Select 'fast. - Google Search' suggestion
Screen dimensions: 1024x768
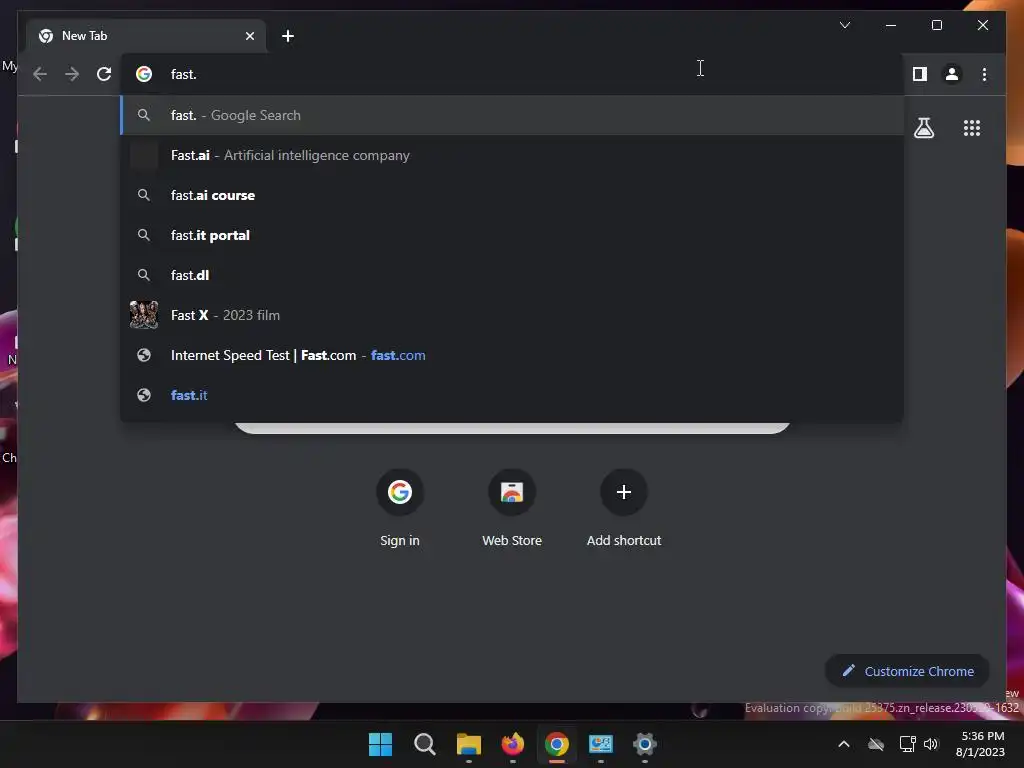click(512, 116)
